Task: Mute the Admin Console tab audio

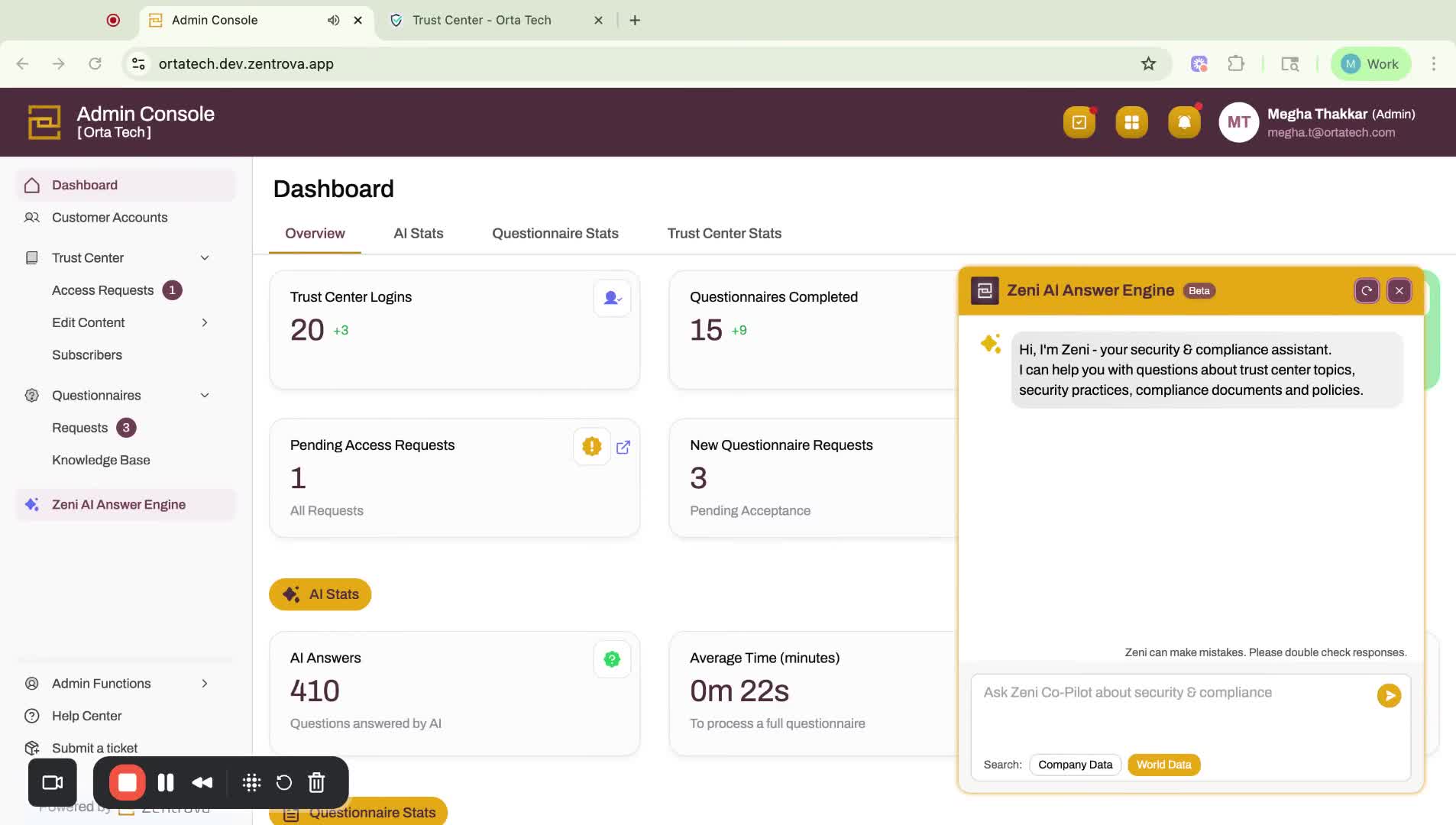Action: [x=333, y=21]
